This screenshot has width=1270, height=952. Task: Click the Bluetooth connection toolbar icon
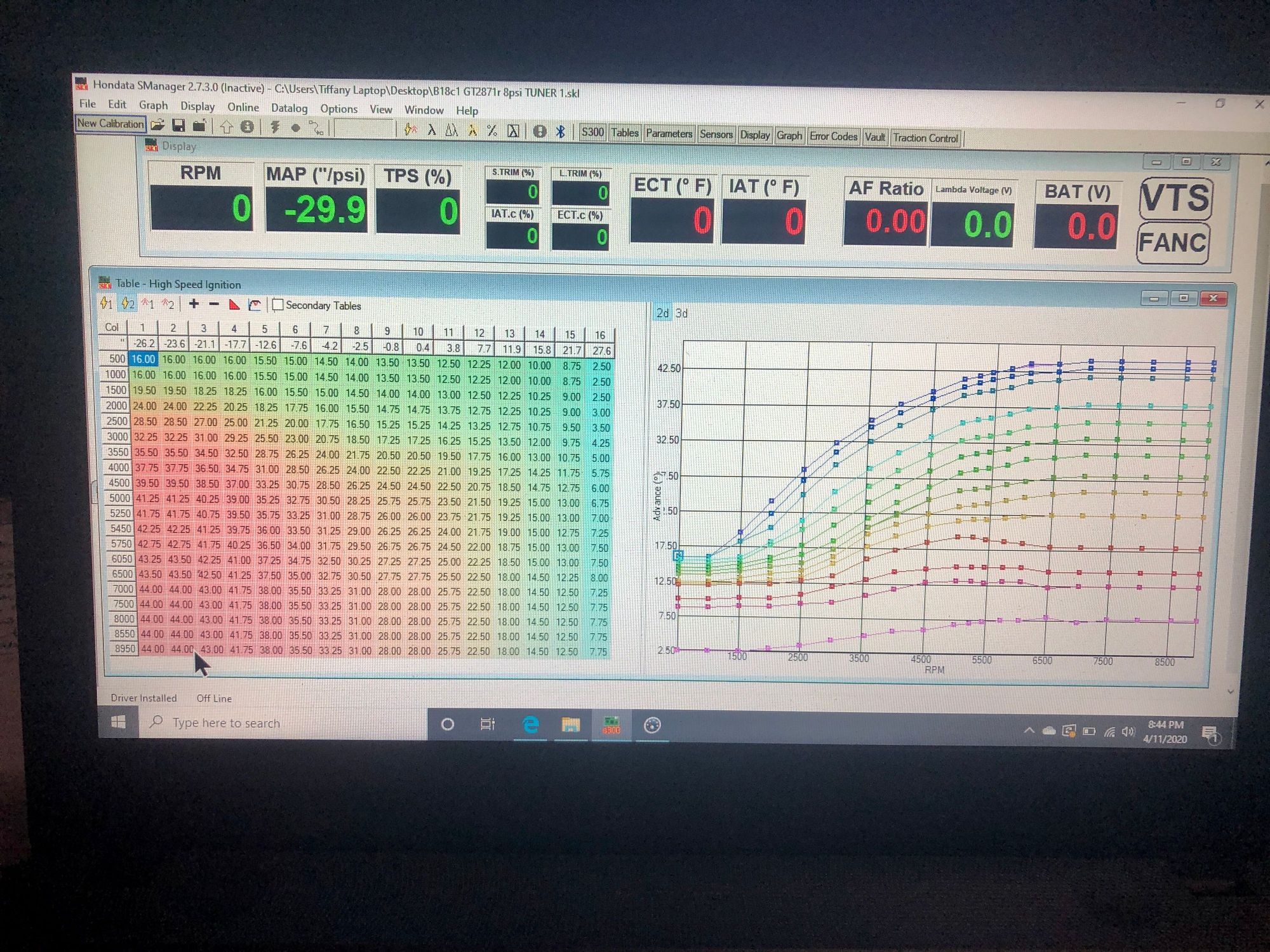pos(560,131)
